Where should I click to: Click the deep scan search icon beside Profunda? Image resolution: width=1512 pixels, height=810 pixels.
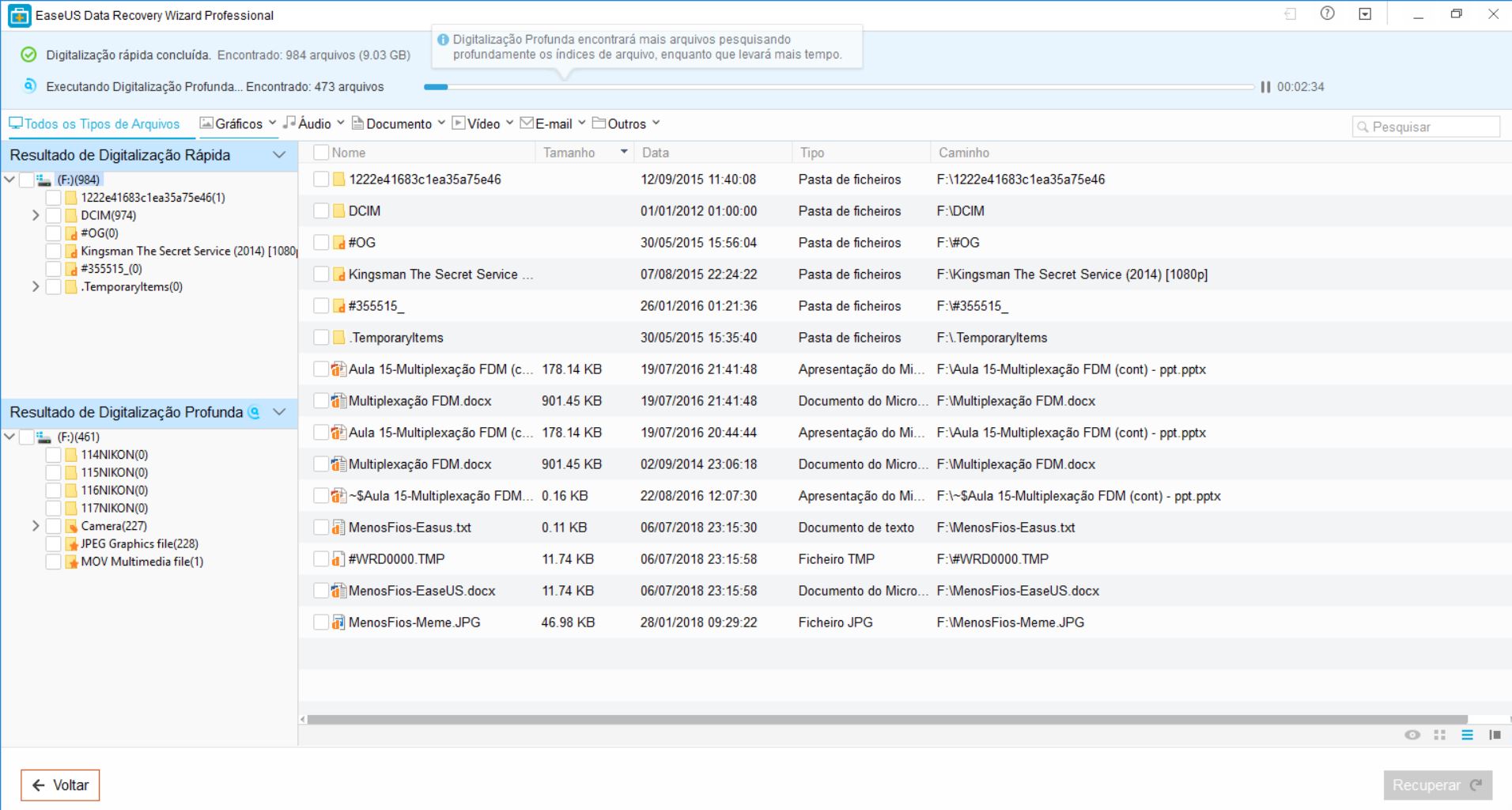click(x=254, y=412)
